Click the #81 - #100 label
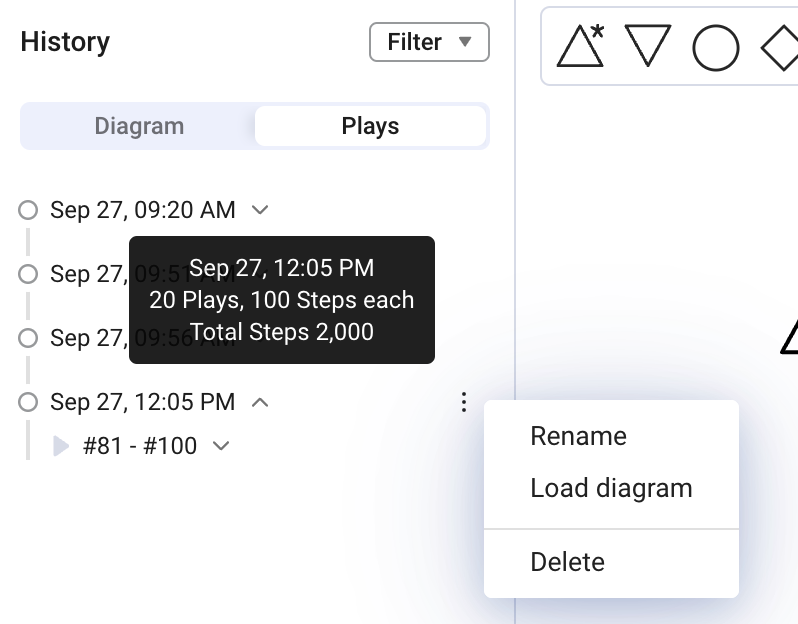798x624 pixels. pos(140,446)
